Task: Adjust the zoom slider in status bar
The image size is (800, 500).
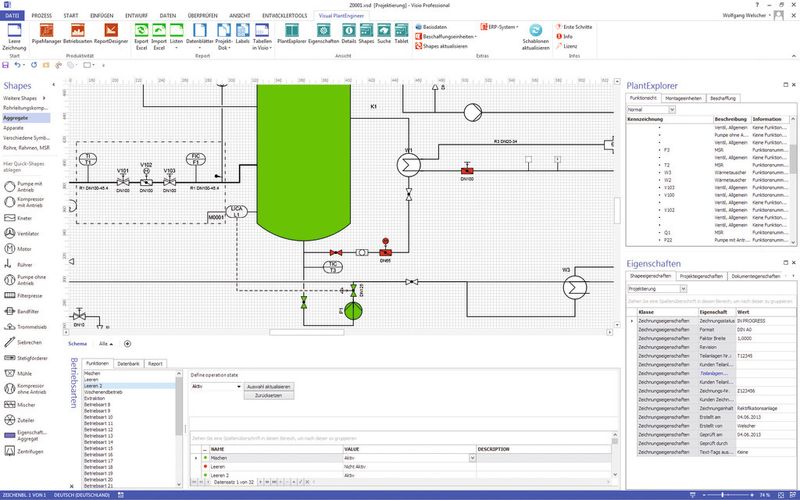Action: [x=722, y=495]
